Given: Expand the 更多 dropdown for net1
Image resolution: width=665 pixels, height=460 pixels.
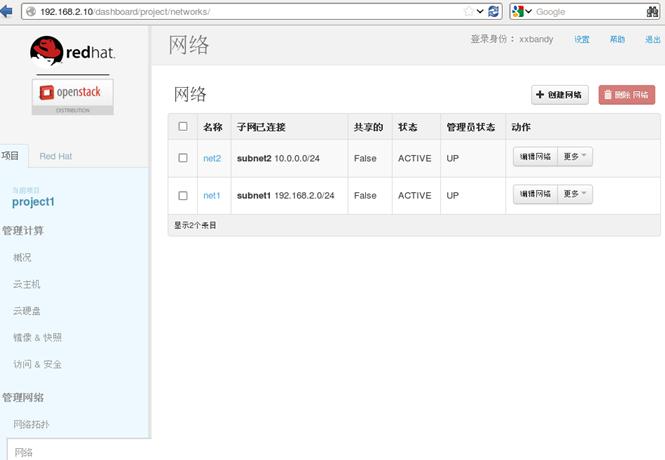Looking at the screenshot, I should [x=575, y=194].
